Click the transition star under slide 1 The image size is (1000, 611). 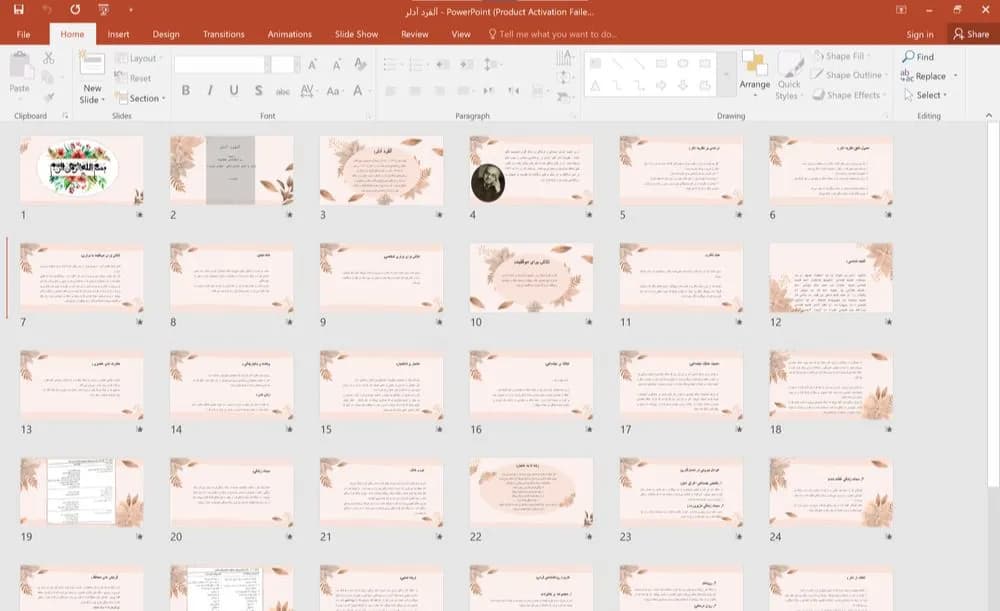coord(139,215)
